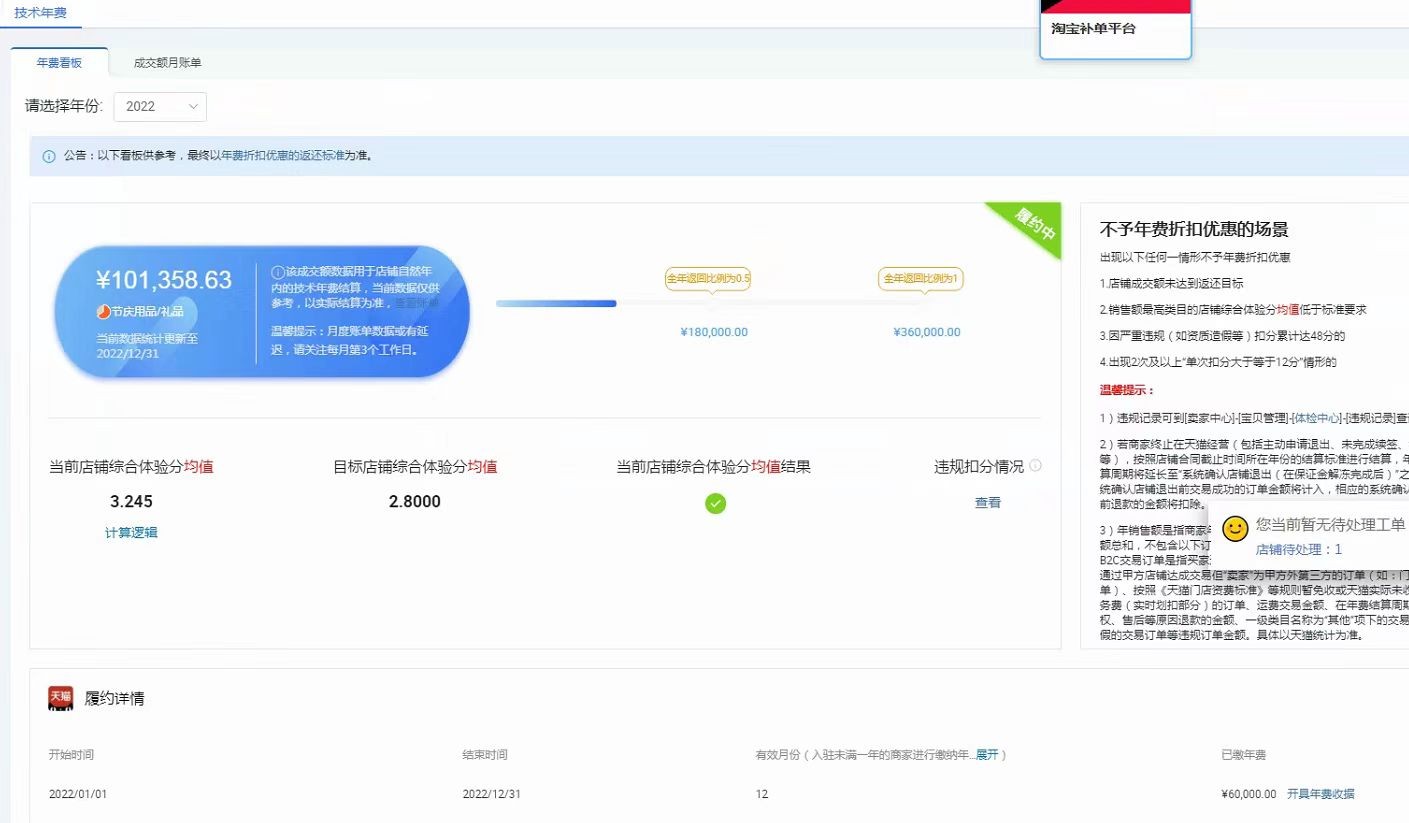Open the 体验中心 link in the tips

point(1316,417)
